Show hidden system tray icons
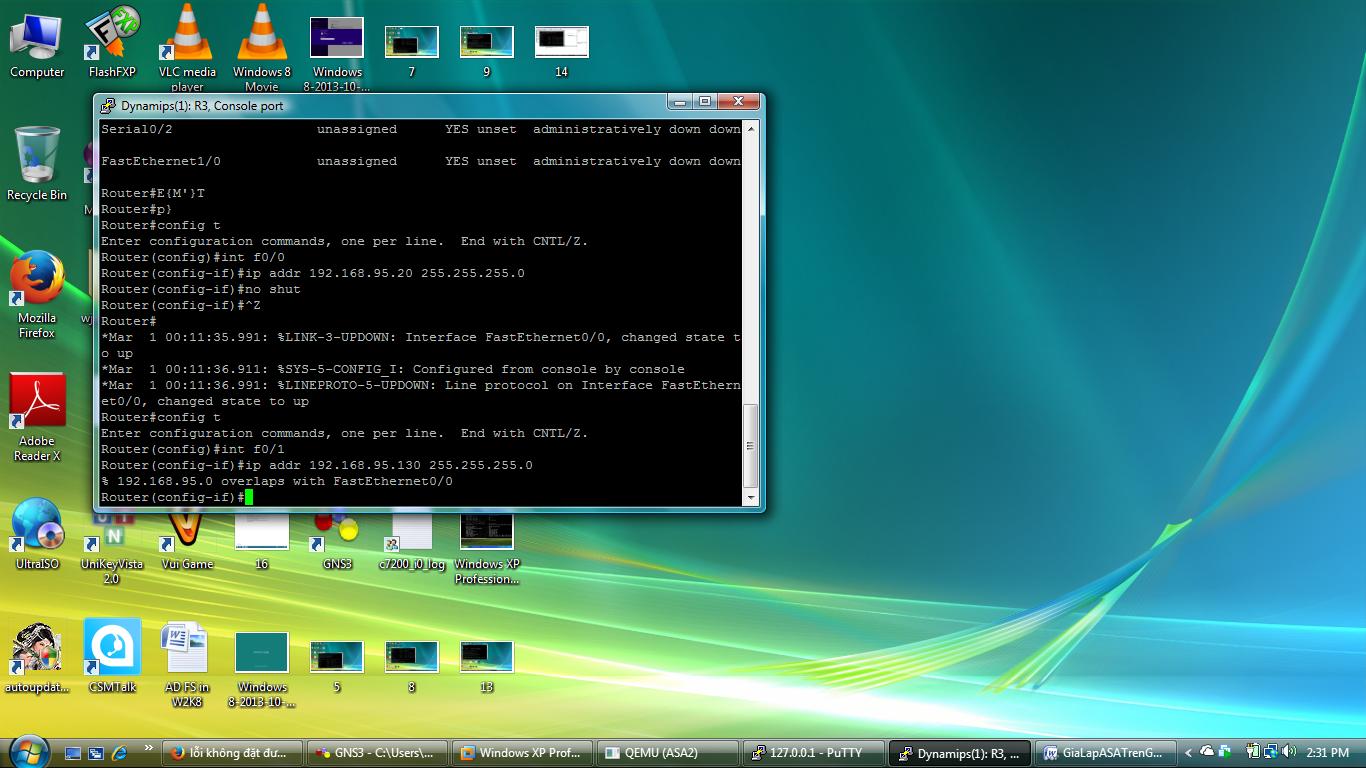 click(x=1188, y=752)
